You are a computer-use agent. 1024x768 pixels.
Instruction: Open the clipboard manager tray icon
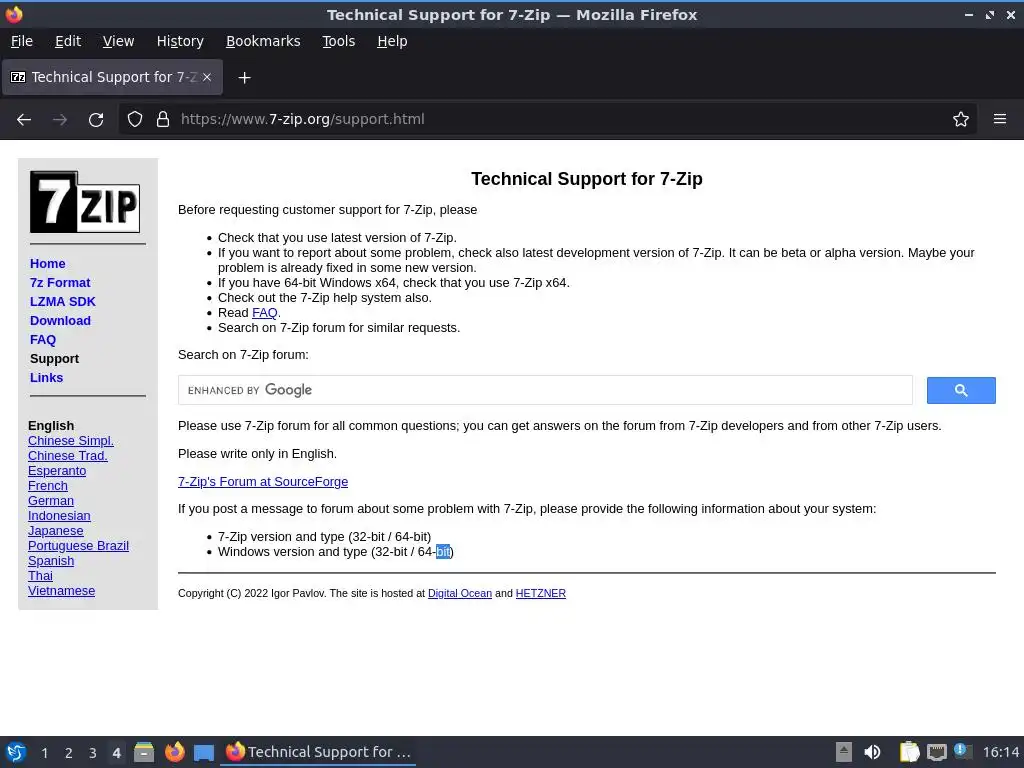tap(909, 752)
